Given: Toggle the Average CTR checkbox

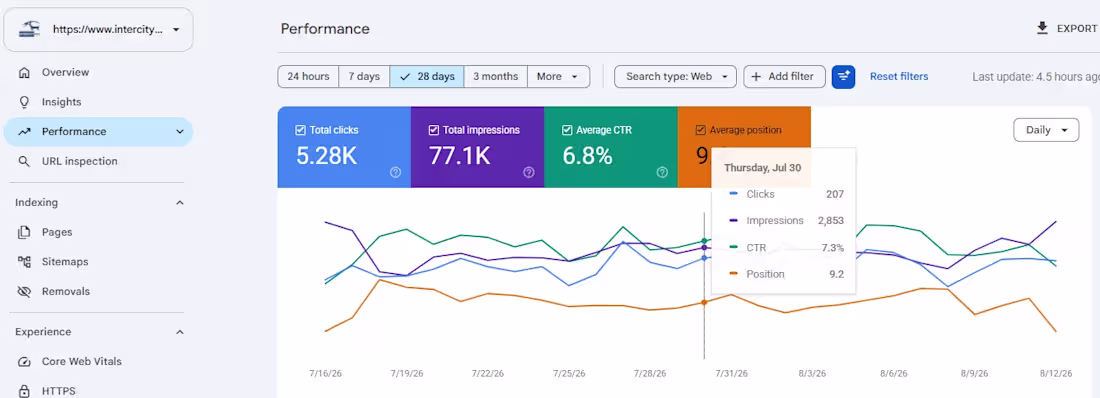Looking at the screenshot, I should click(x=567, y=130).
